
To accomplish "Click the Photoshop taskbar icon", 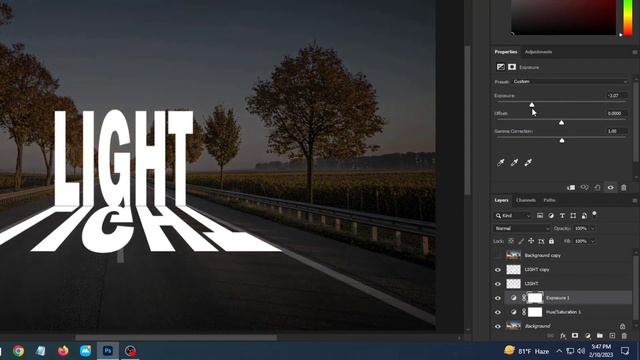I will [108, 351].
